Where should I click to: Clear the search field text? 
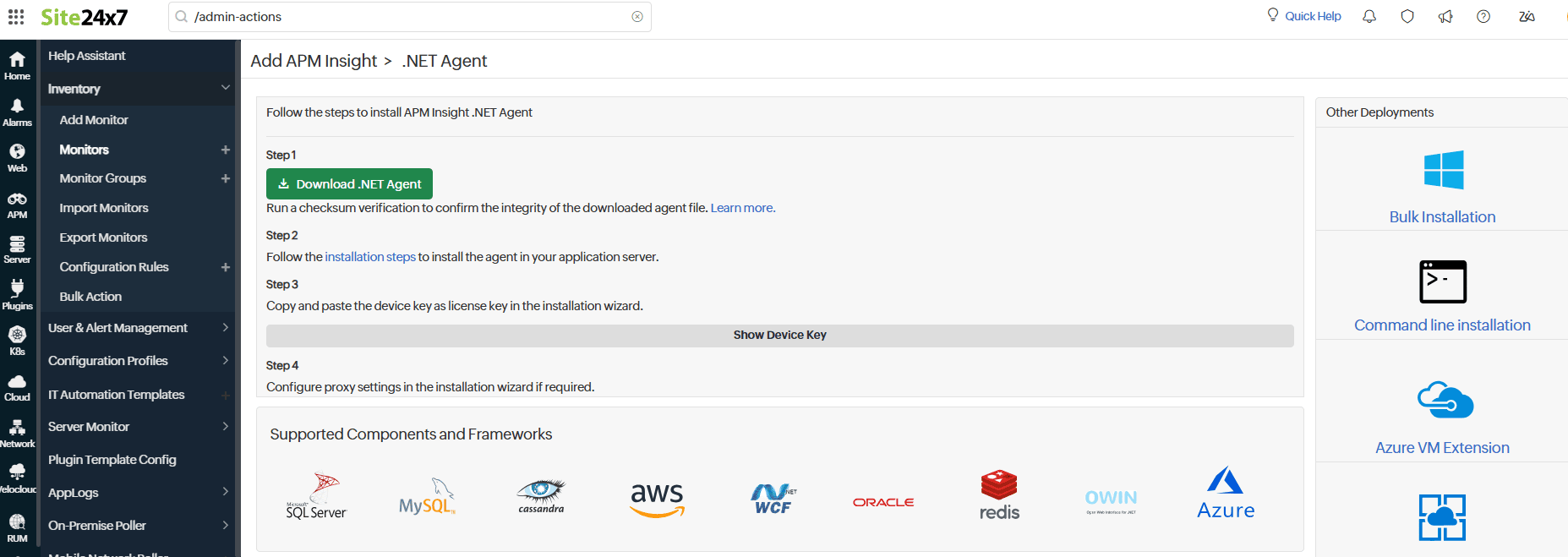pos(637,17)
